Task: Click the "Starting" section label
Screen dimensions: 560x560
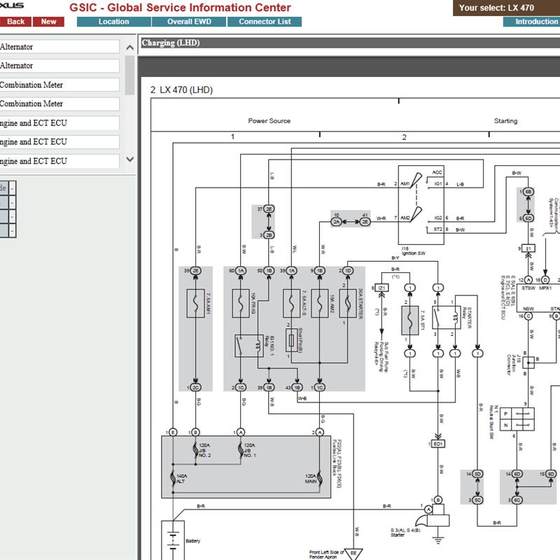Action: 506,121
